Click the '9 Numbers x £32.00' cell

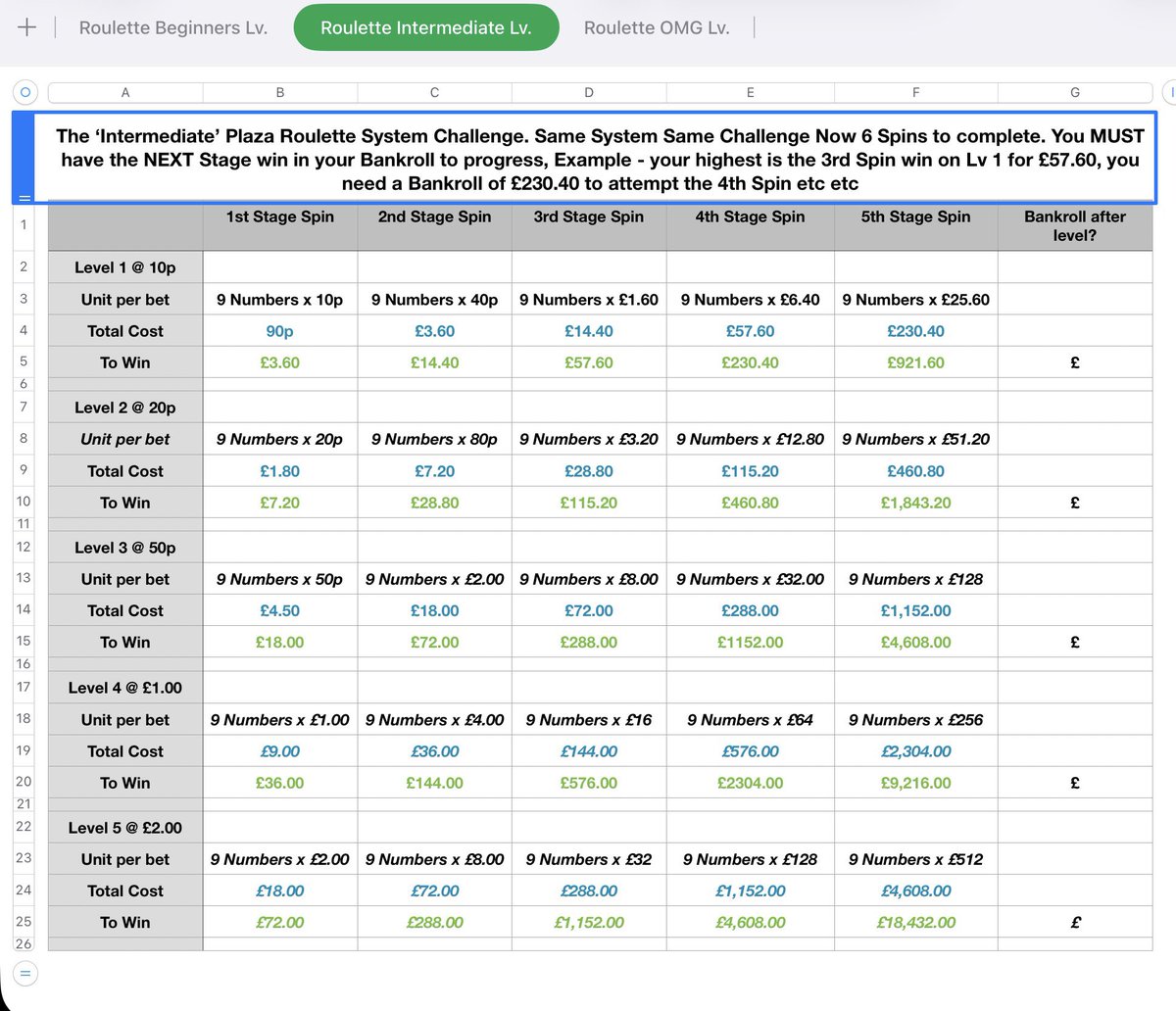751,579
